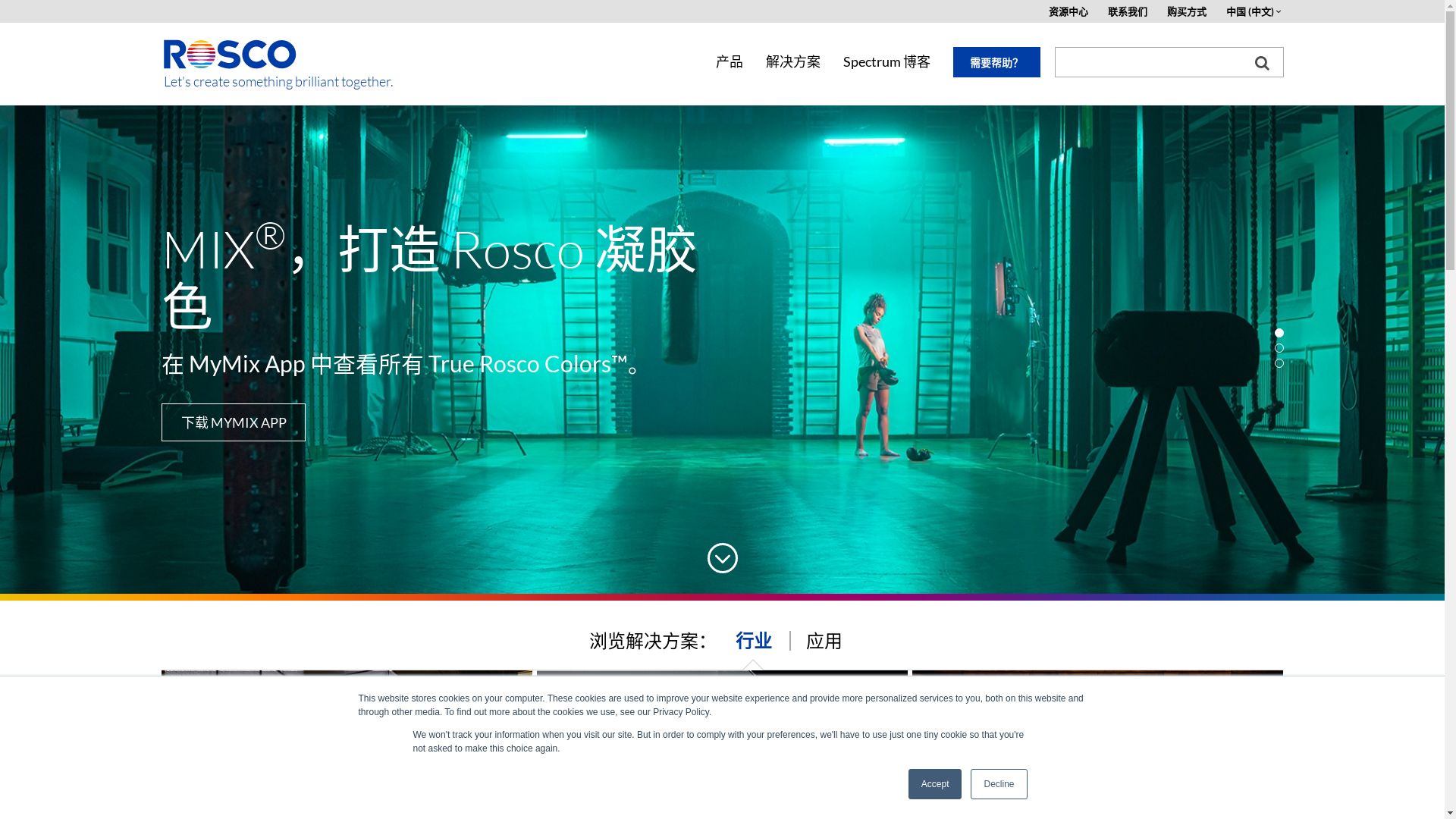
Task: Accept the cookie policy
Action: click(x=934, y=784)
